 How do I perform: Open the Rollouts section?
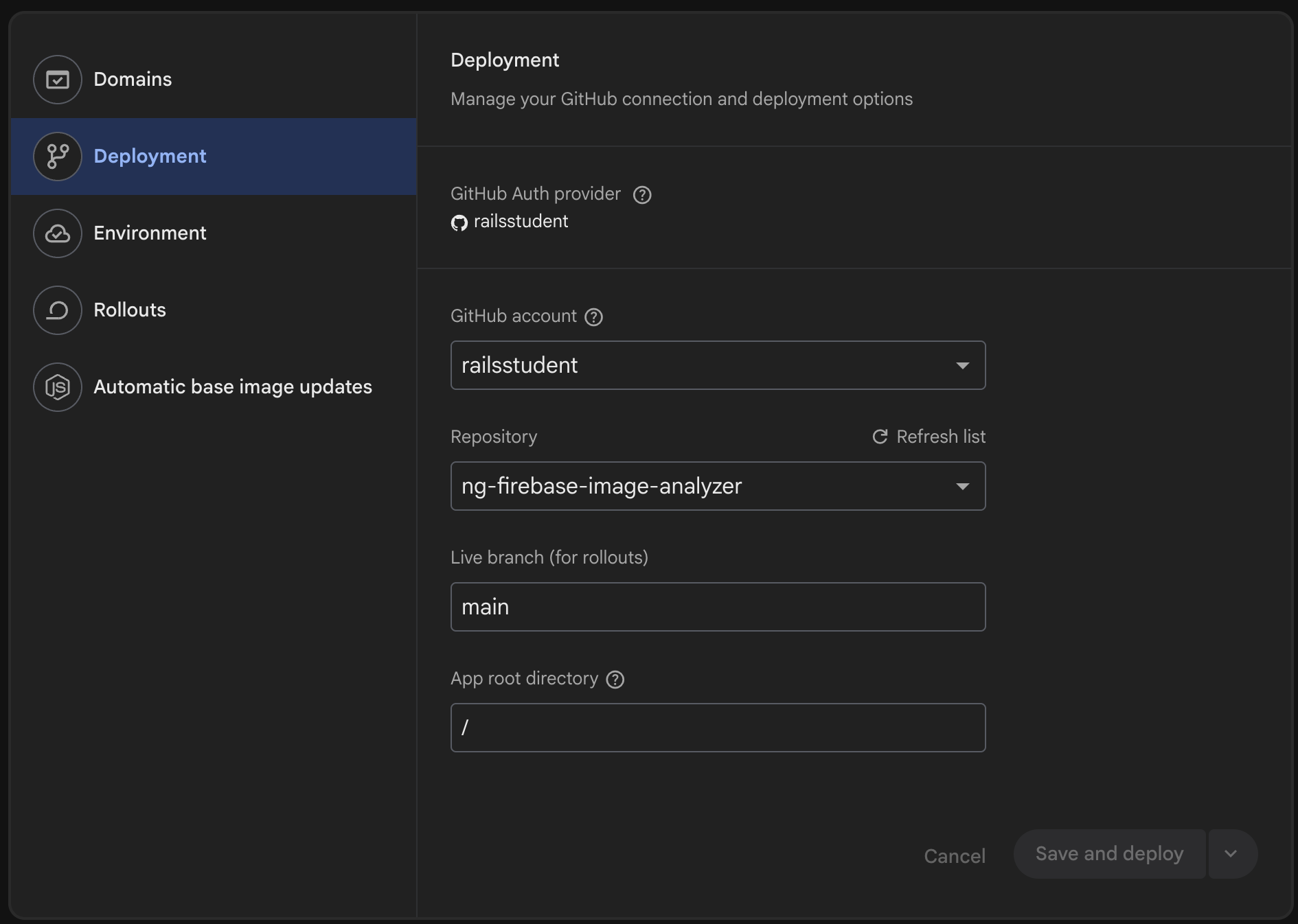214,310
